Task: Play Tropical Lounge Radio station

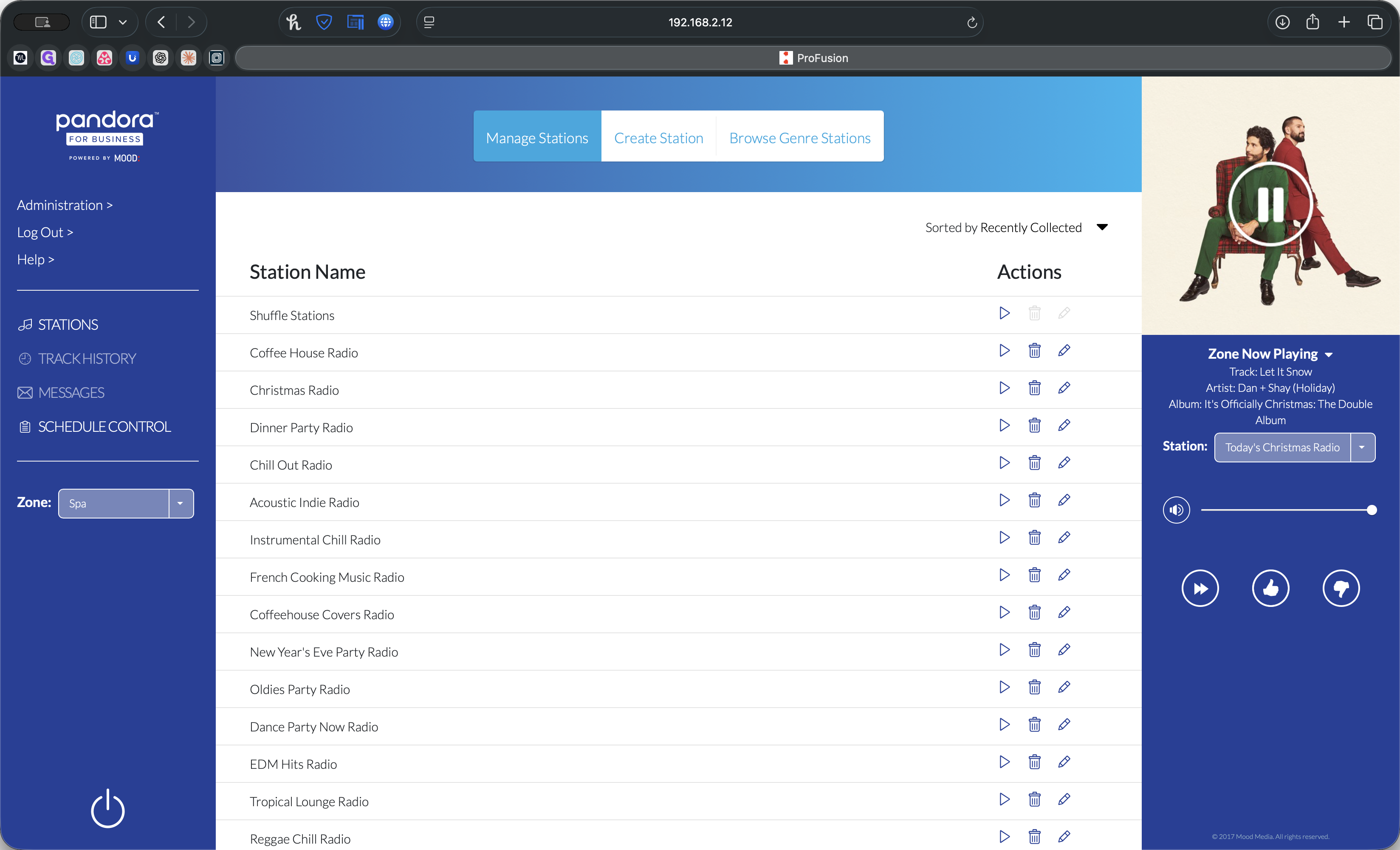Action: click(1004, 799)
